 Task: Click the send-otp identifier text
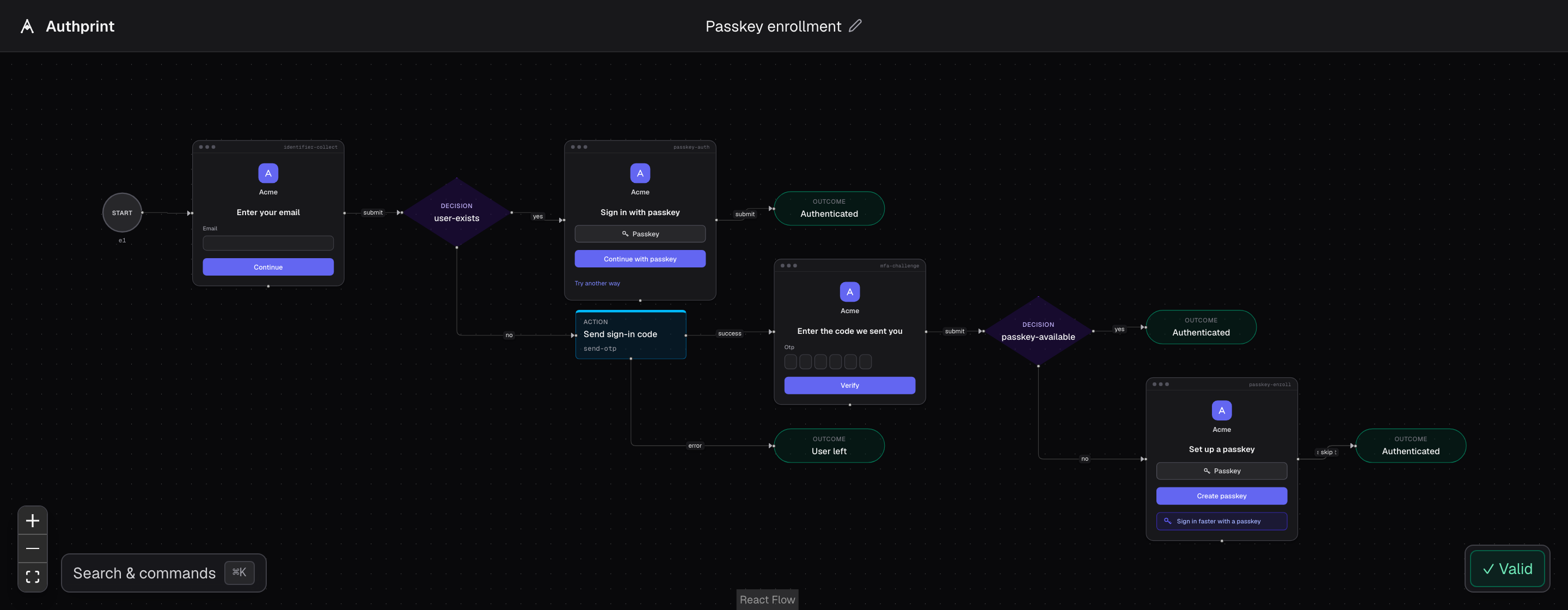599,349
